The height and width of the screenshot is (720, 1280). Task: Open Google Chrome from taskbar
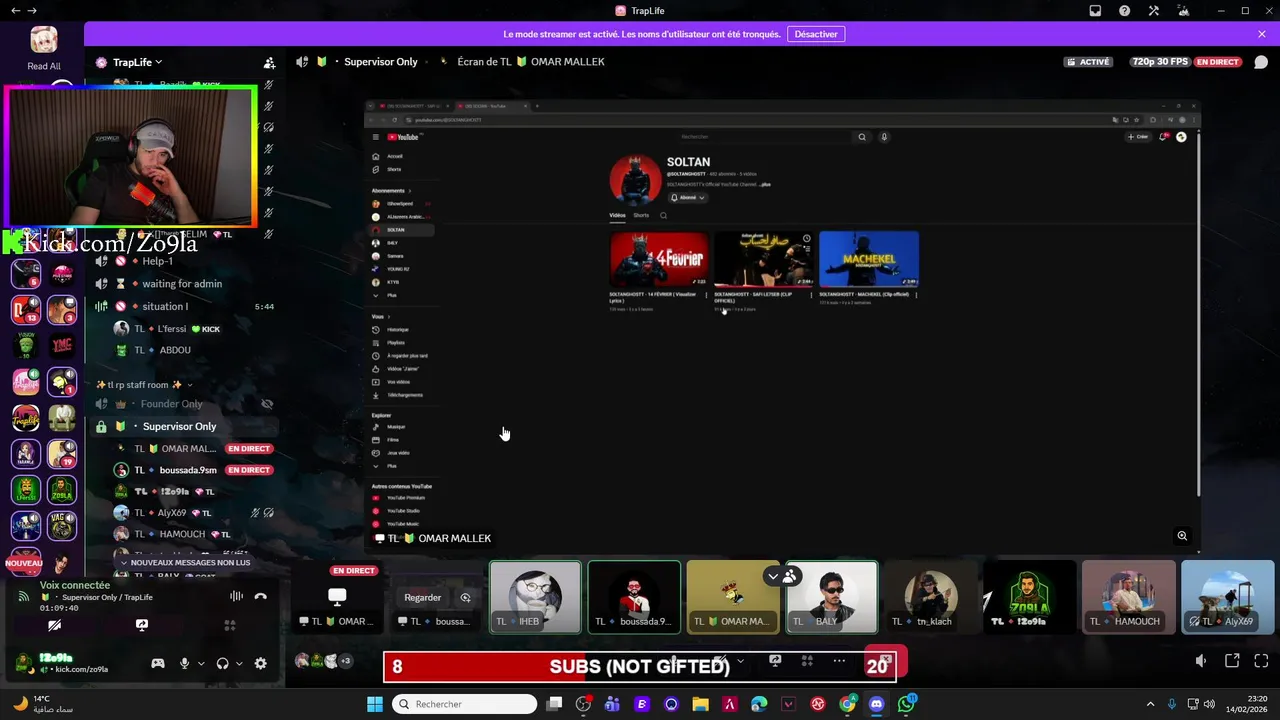pos(847,704)
